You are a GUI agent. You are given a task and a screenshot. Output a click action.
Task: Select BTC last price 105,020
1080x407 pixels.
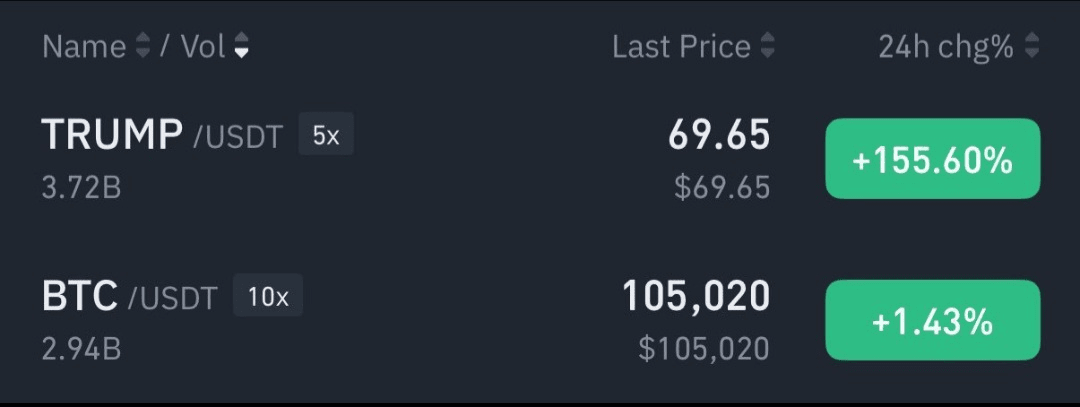tap(696, 296)
